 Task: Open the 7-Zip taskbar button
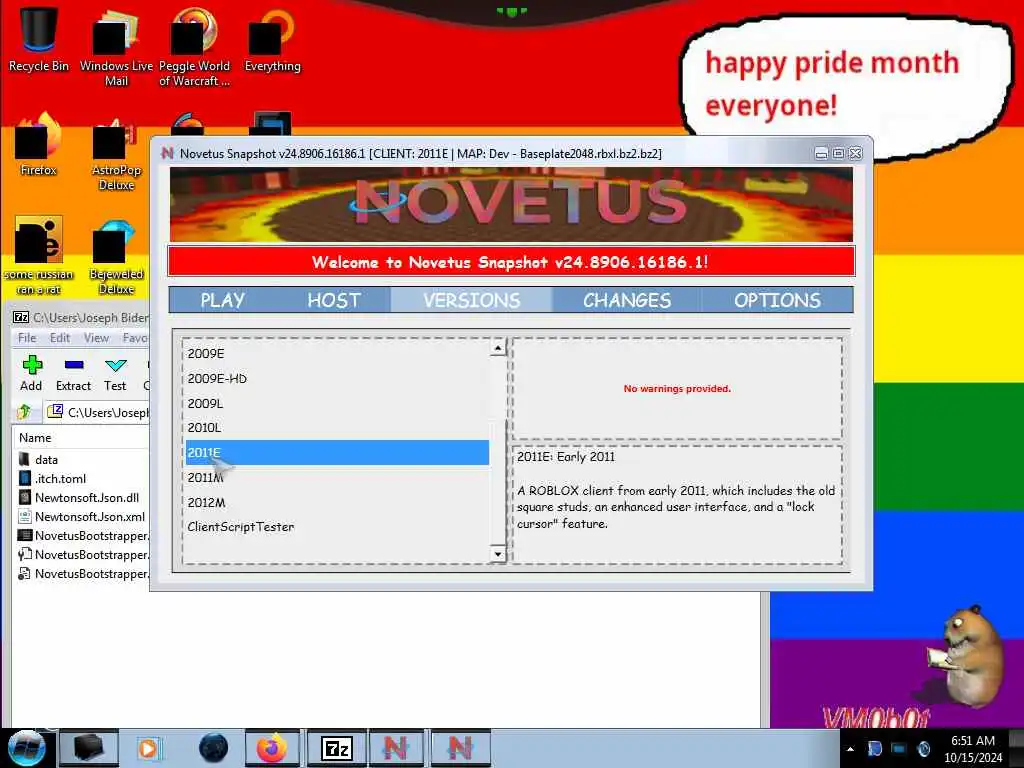(337, 748)
